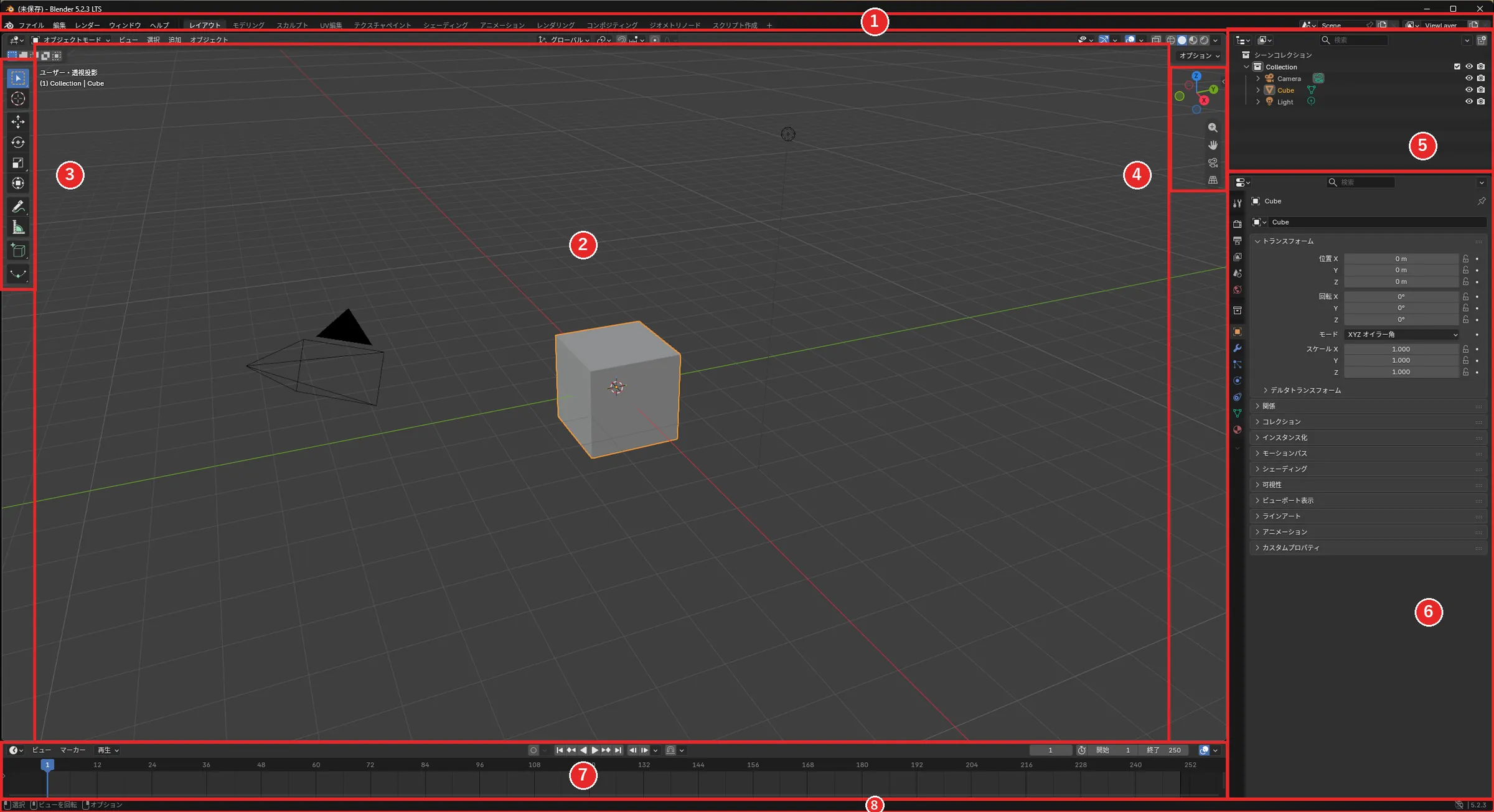Switch to the モデリング workspace tab
Viewport: 1494px width, 812px height.
pyautogui.click(x=248, y=26)
